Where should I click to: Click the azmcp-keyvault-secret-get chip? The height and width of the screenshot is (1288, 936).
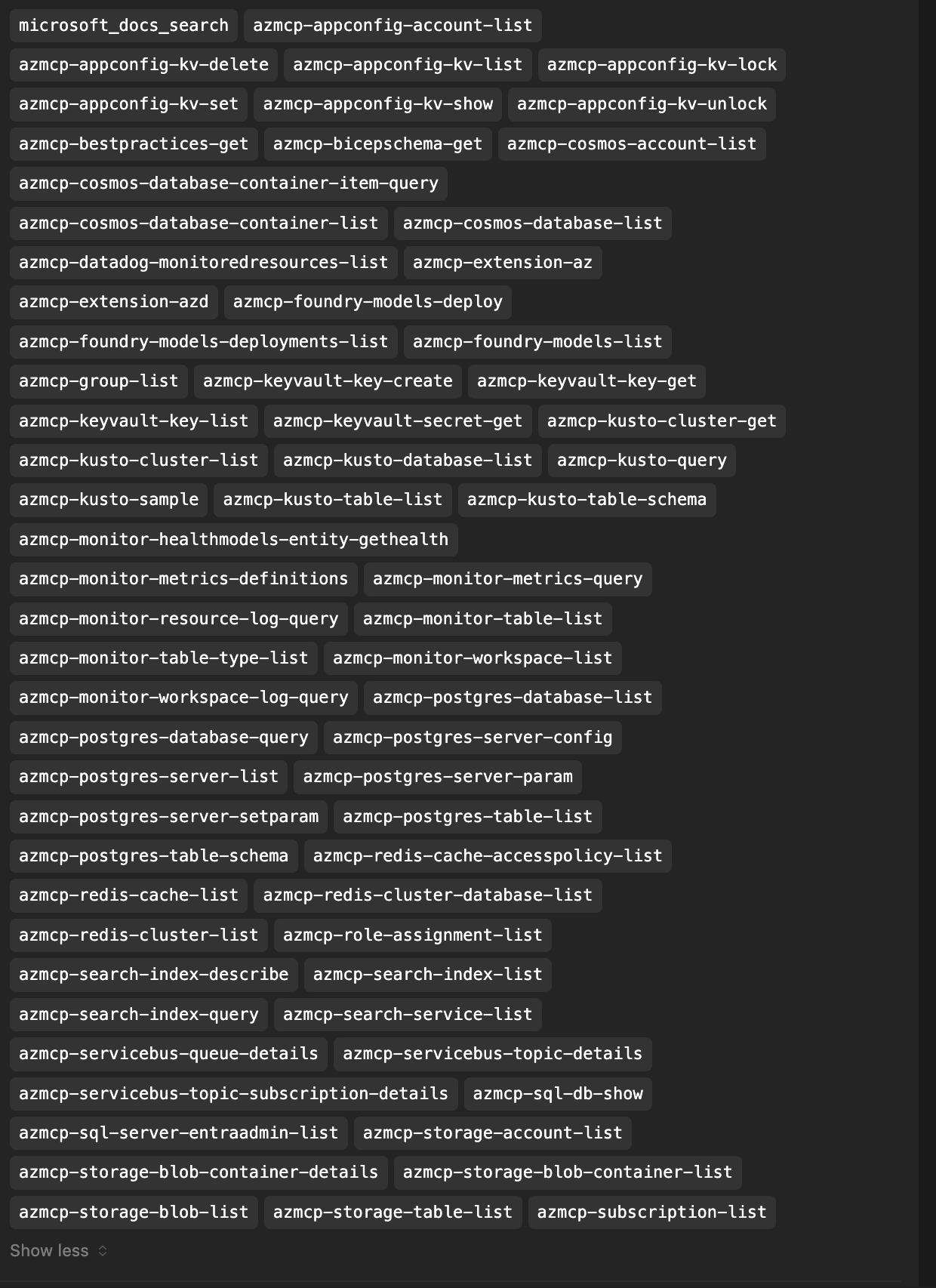pos(398,421)
